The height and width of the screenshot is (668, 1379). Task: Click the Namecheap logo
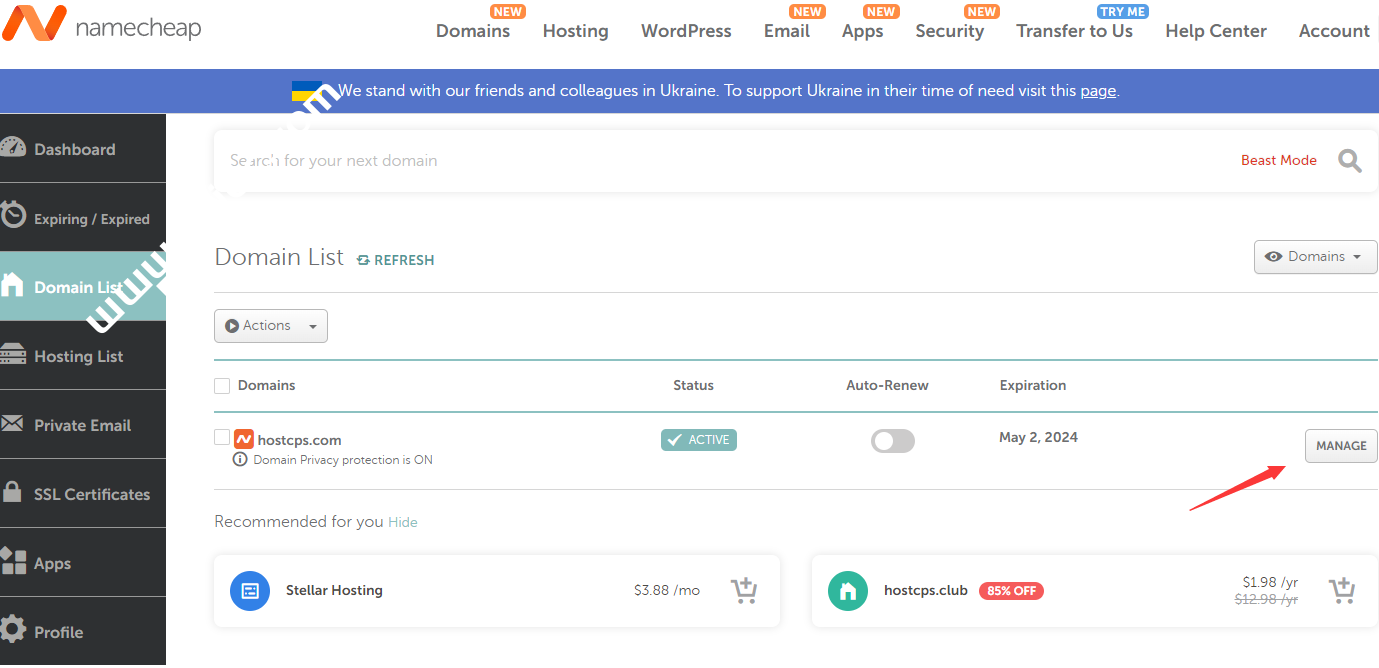[x=101, y=26]
